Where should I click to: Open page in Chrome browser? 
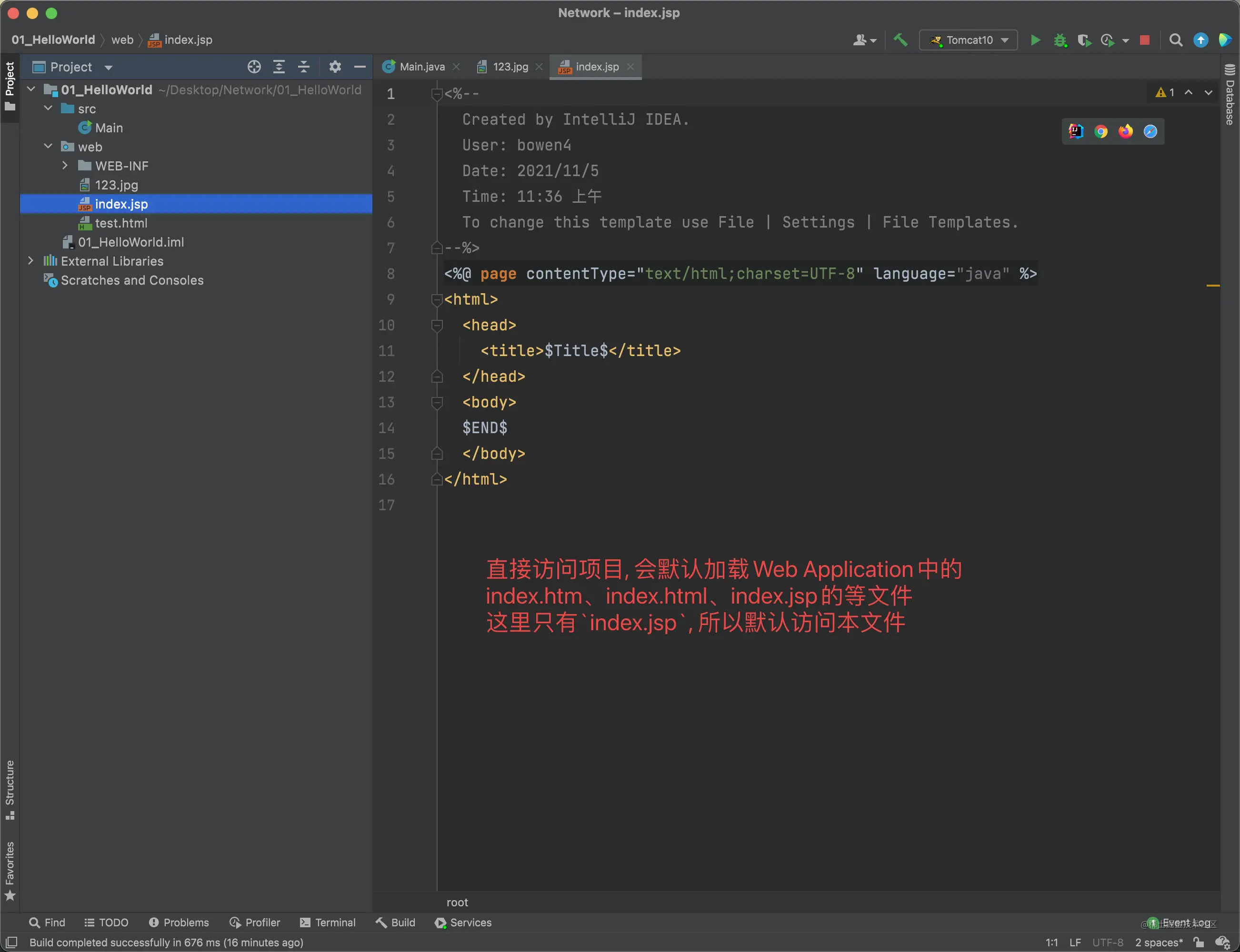[x=1100, y=131]
